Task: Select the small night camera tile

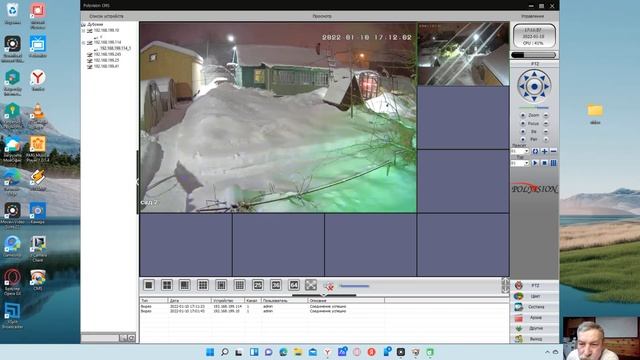Action: pyautogui.click(x=463, y=54)
